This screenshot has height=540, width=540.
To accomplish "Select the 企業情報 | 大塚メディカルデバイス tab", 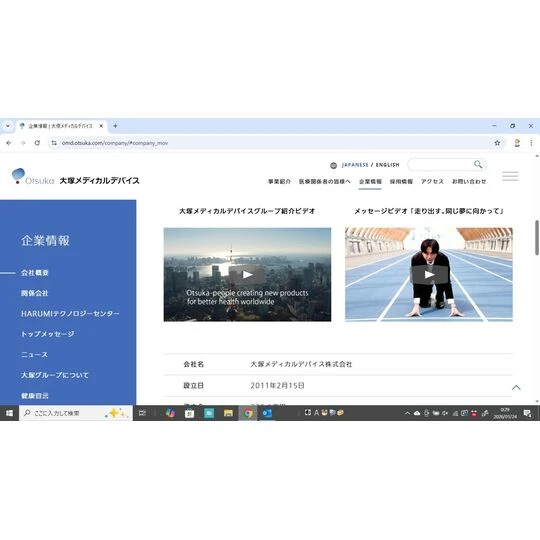I will click(61, 126).
